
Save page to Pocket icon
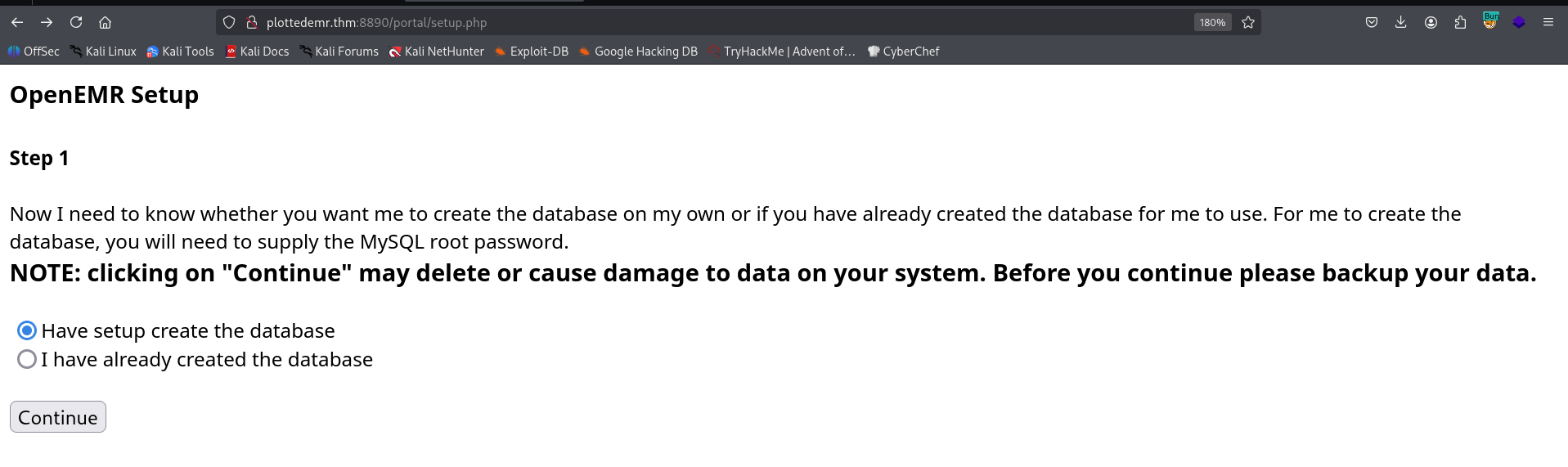[1372, 22]
